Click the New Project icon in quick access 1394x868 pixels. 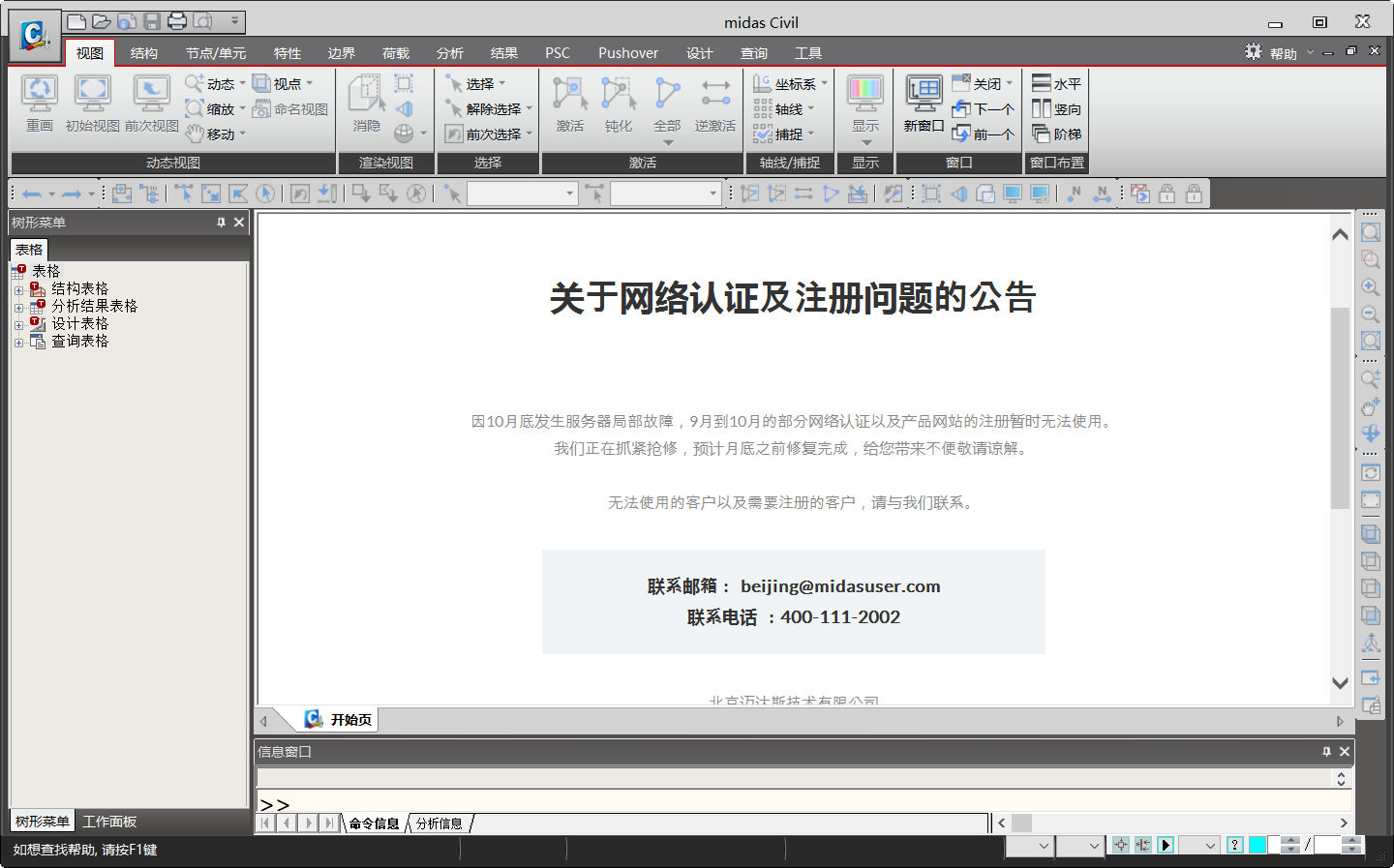(x=76, y=21)
